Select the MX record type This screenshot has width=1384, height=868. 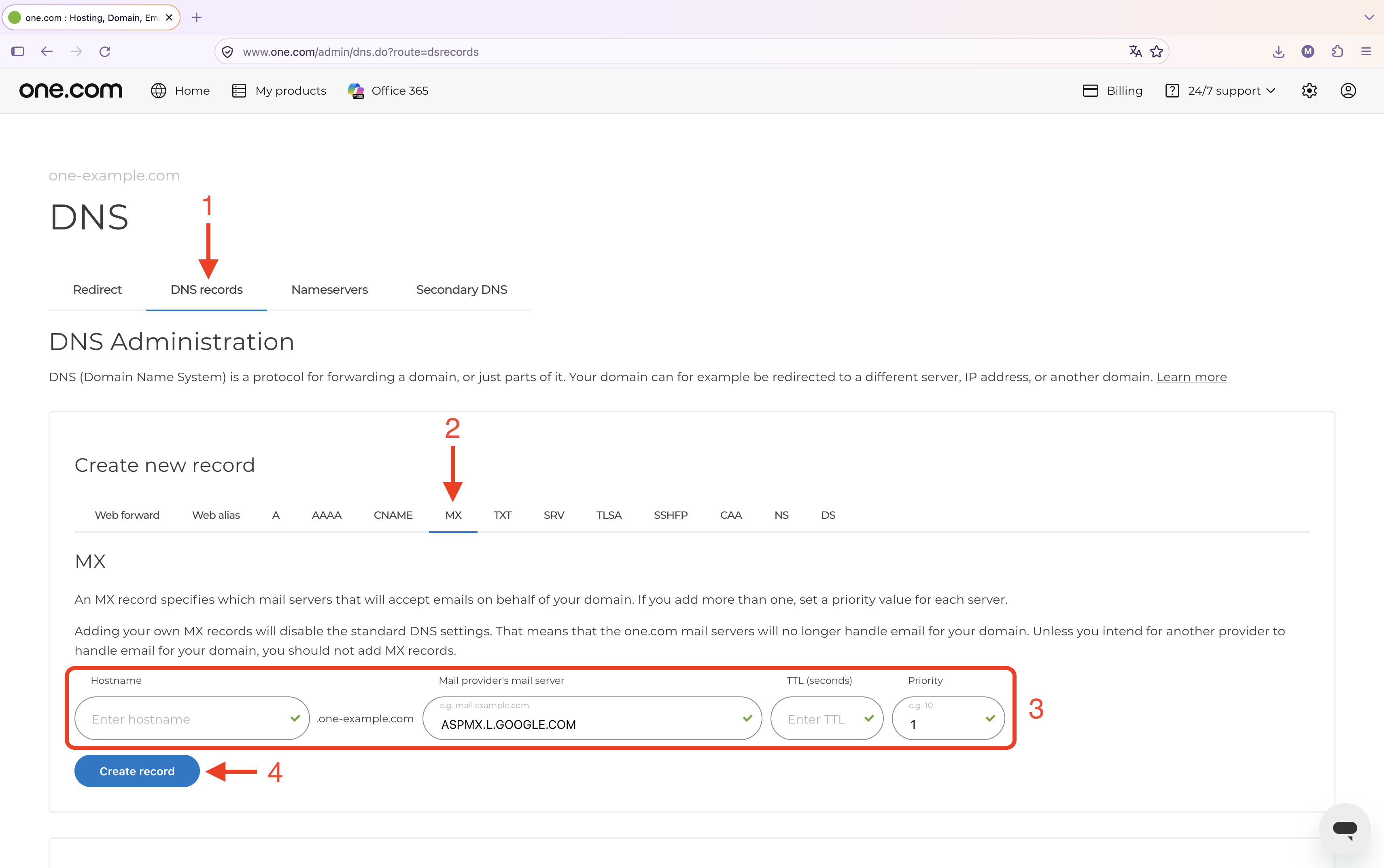pyautogui.click(x=454, y=515)
